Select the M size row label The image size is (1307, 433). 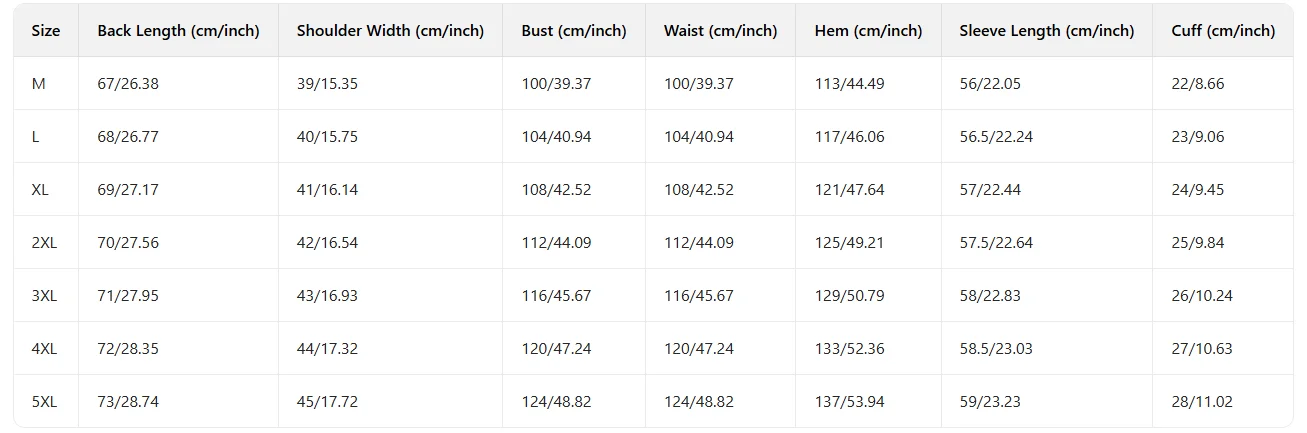point(39,84)
